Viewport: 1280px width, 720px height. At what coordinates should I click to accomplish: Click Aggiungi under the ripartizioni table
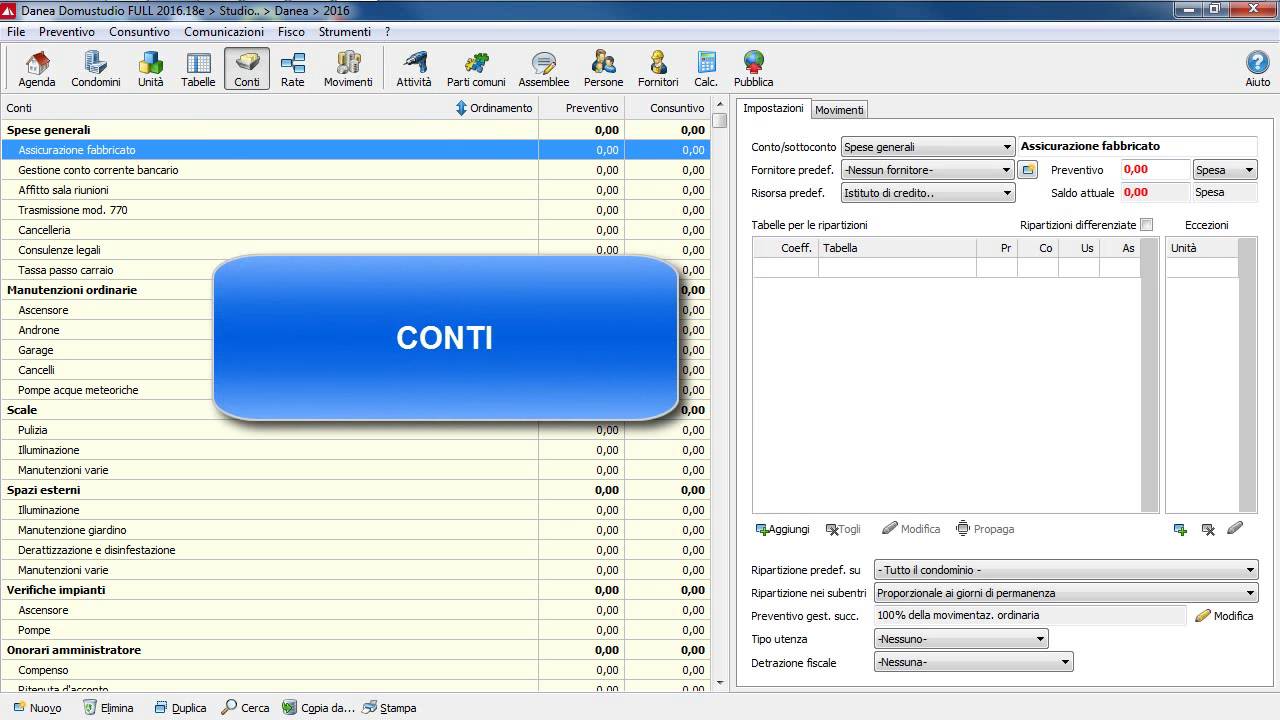(x=782, y=529)
